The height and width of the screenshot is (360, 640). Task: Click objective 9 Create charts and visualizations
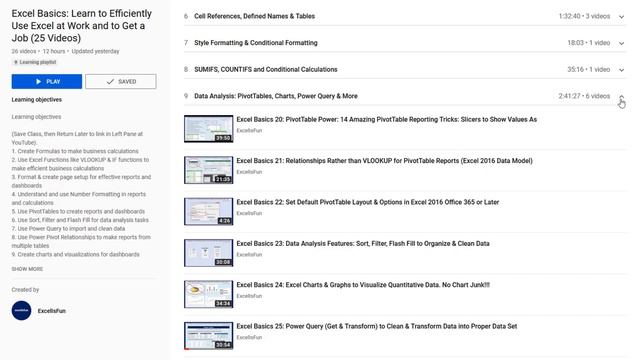pos(76,254)
